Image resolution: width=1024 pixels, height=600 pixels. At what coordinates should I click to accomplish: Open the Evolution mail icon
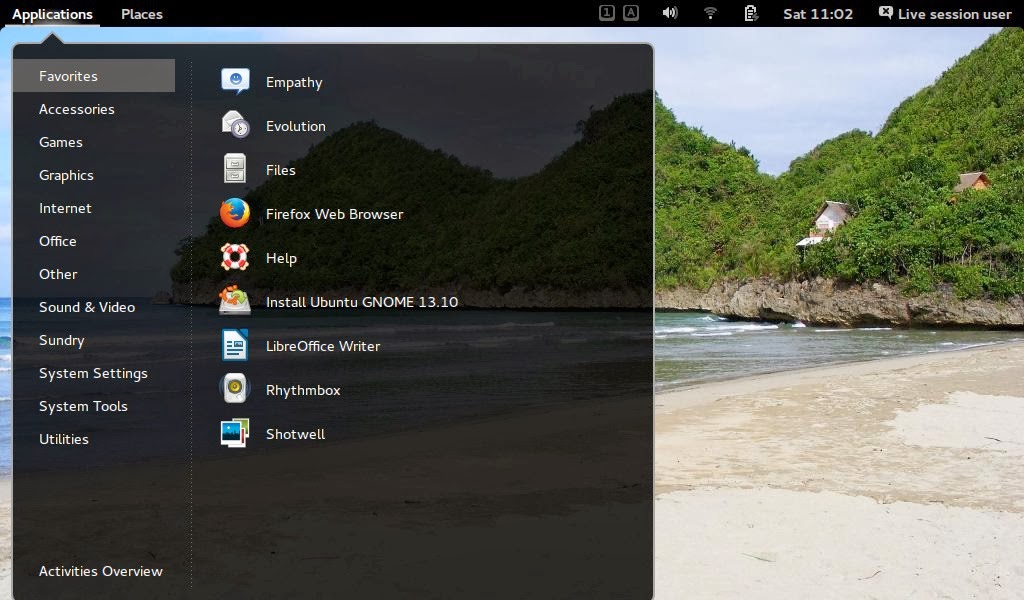coord(235,126)
